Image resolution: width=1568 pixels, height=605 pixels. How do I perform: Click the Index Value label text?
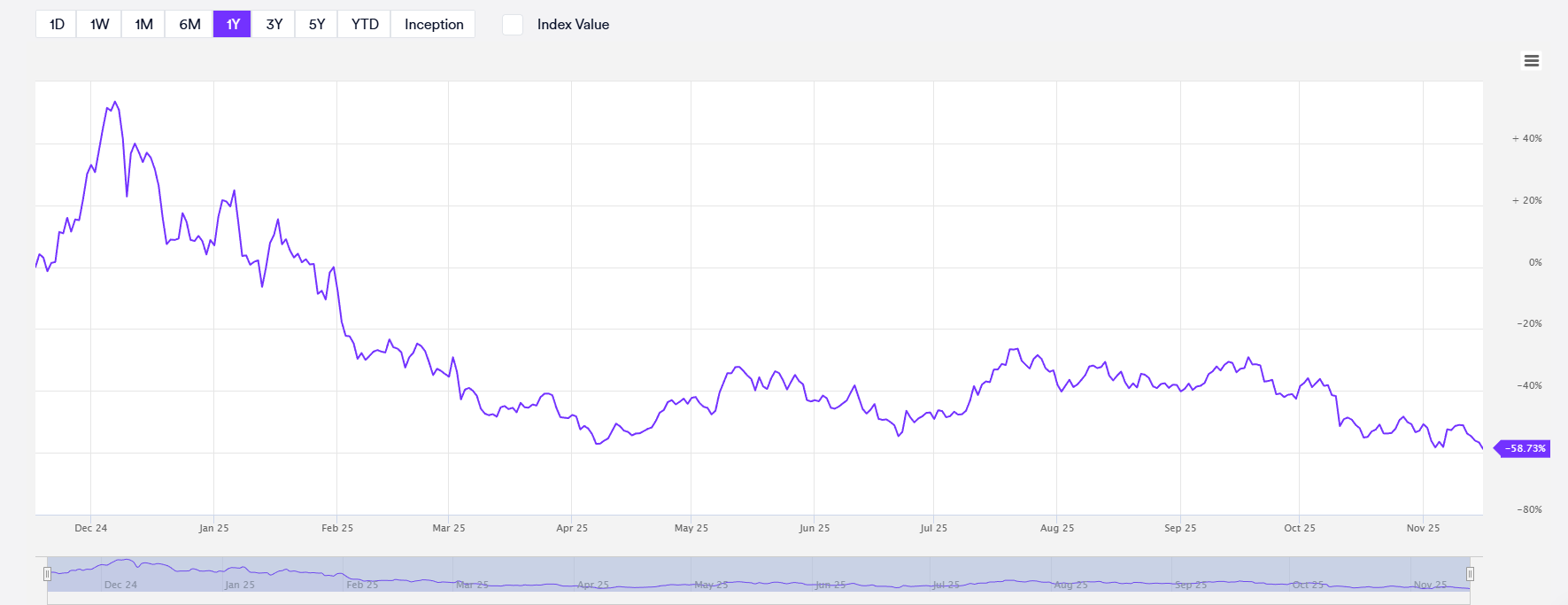[x=573, y=25]
